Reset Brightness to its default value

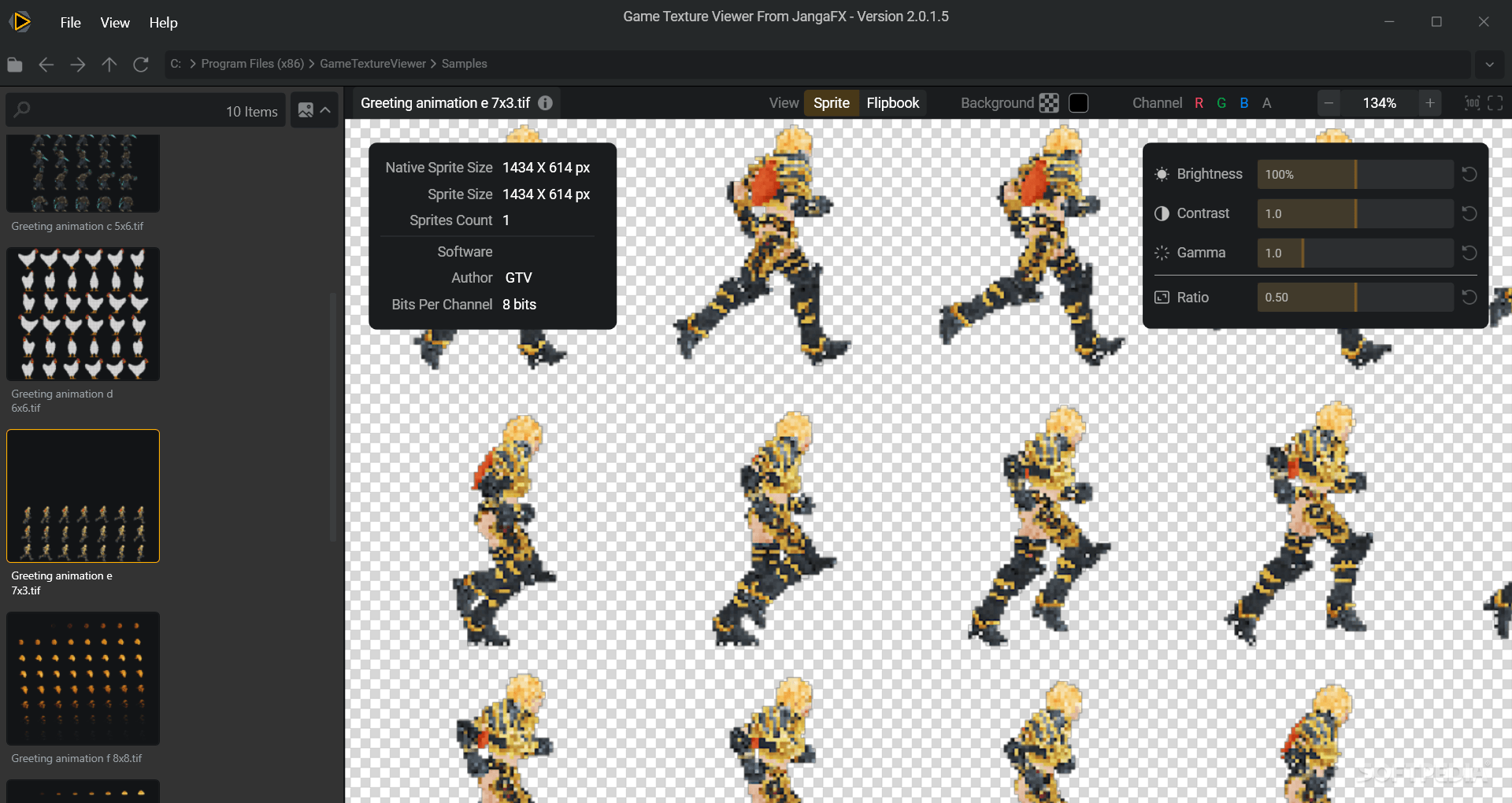coord(1469,174)
